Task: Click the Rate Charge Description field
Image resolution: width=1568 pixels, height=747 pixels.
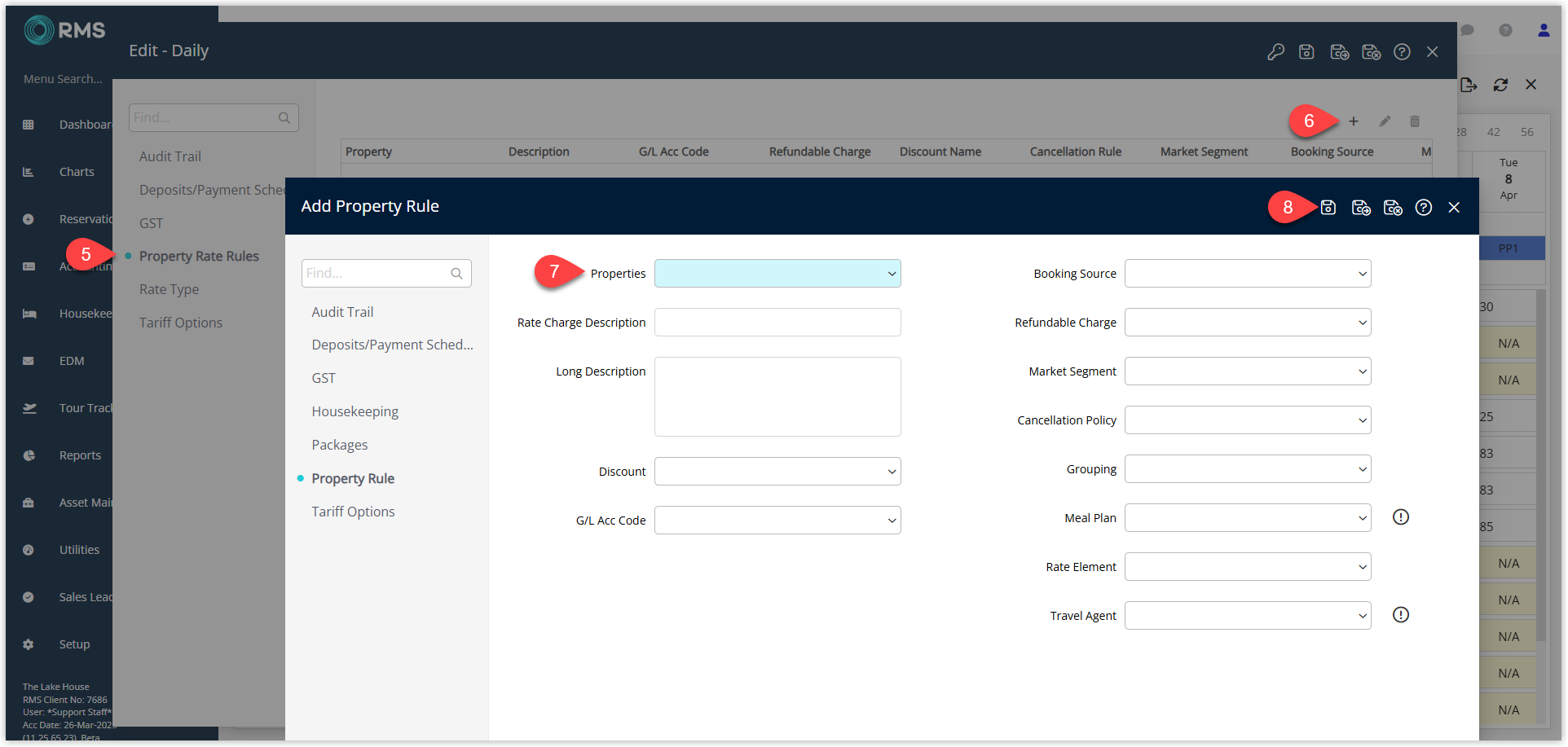Action: (777, 323)
